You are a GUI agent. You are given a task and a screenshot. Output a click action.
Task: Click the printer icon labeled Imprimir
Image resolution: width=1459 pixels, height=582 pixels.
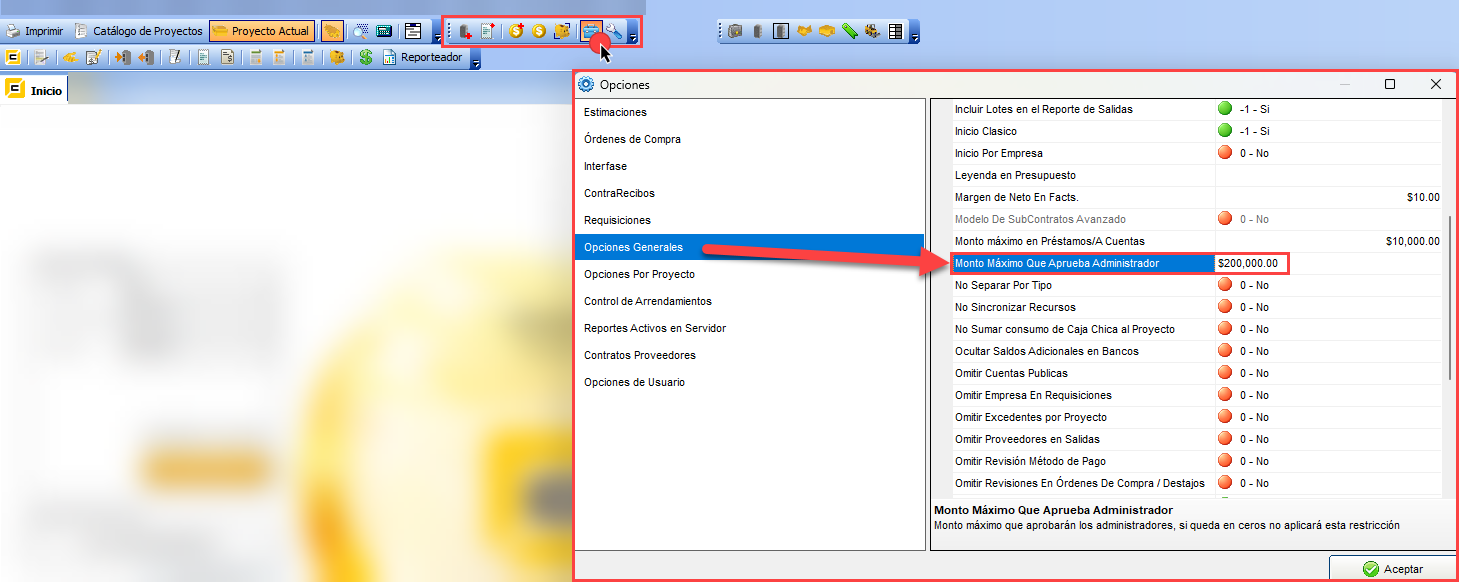click(x=14, y=31)
